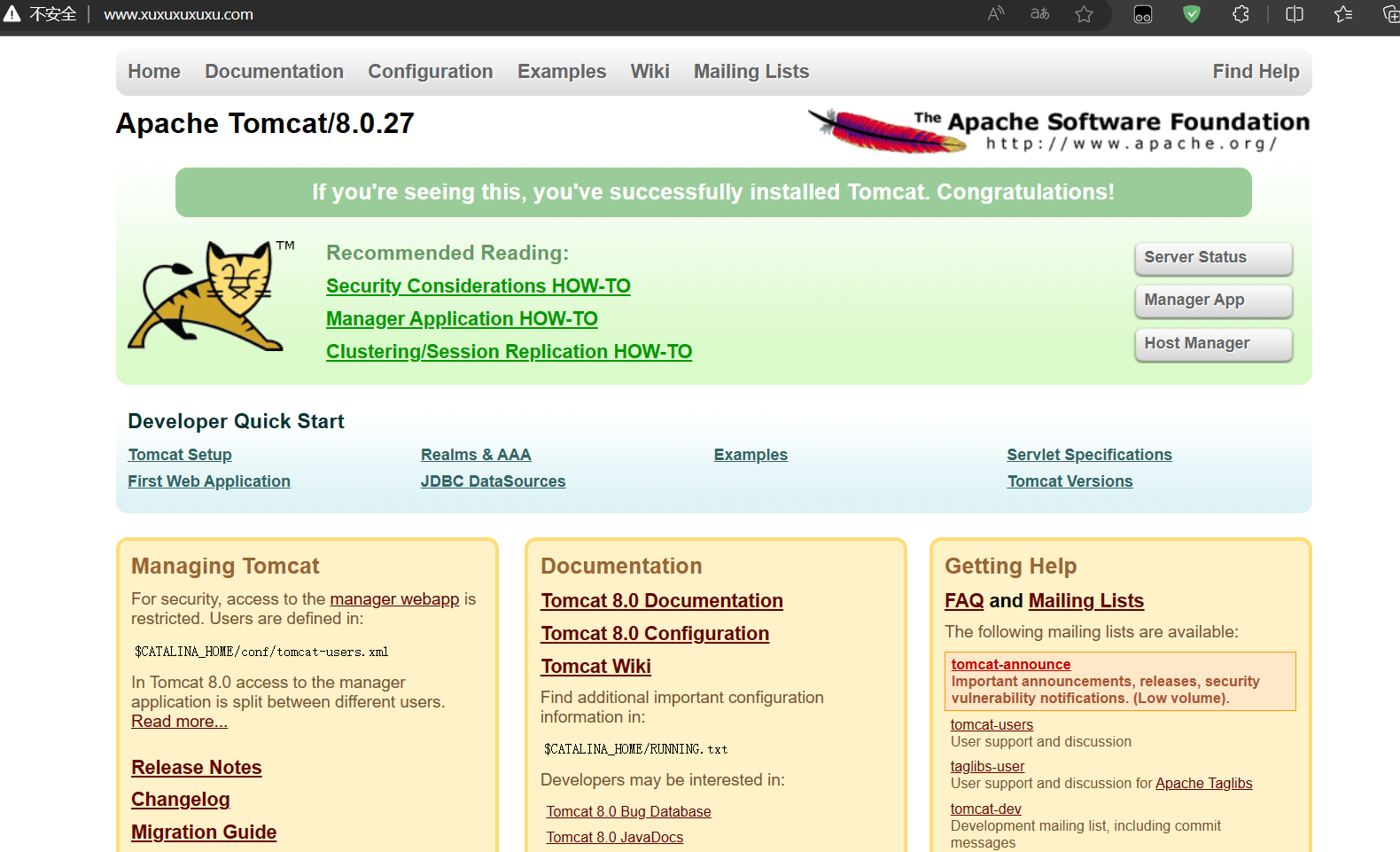Open Examples link in Developer Quick Start
Screen dimensions: 1400x852
pos(751,455)
